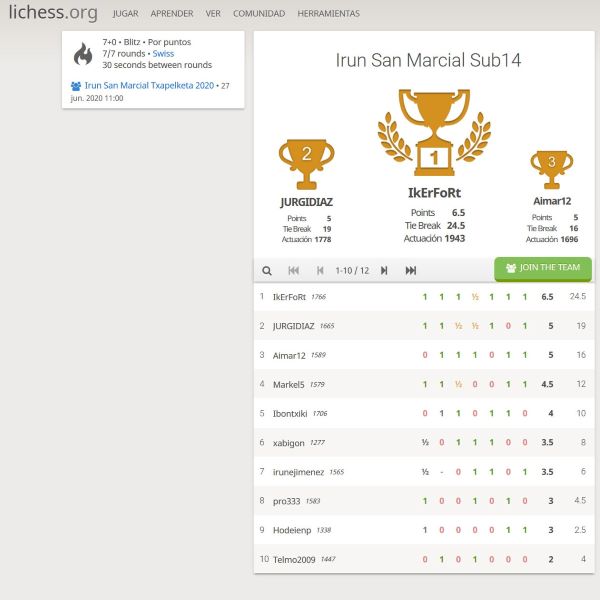Open podium player JURGIDIAZ profile
This screenshot has width=600, height=600.
(306, 202)
